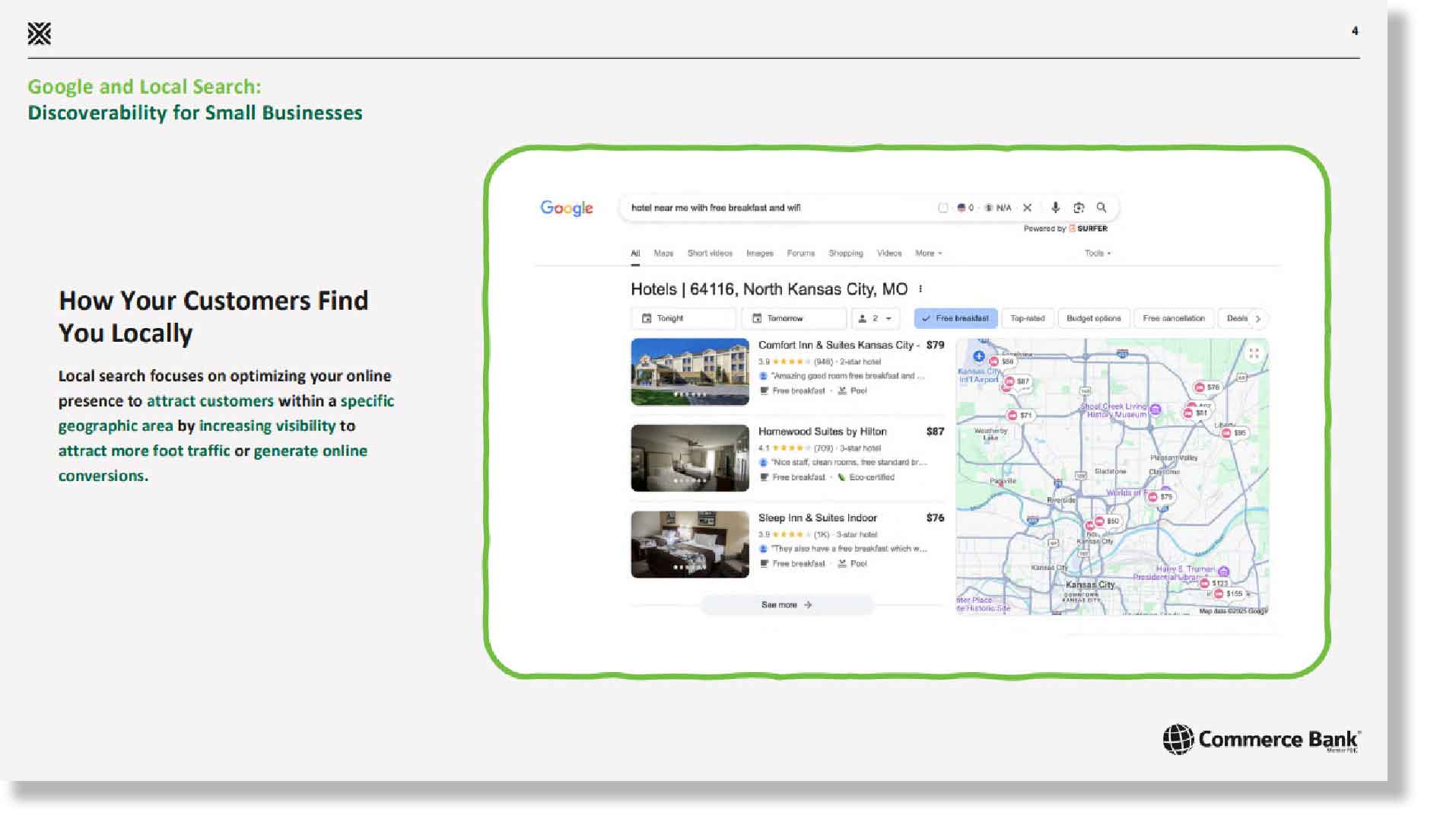The width and height of the screenshot is (1456, 819).
Task: Tick the Surfer checkbox in search bar
Action: (x=943, y=208)
